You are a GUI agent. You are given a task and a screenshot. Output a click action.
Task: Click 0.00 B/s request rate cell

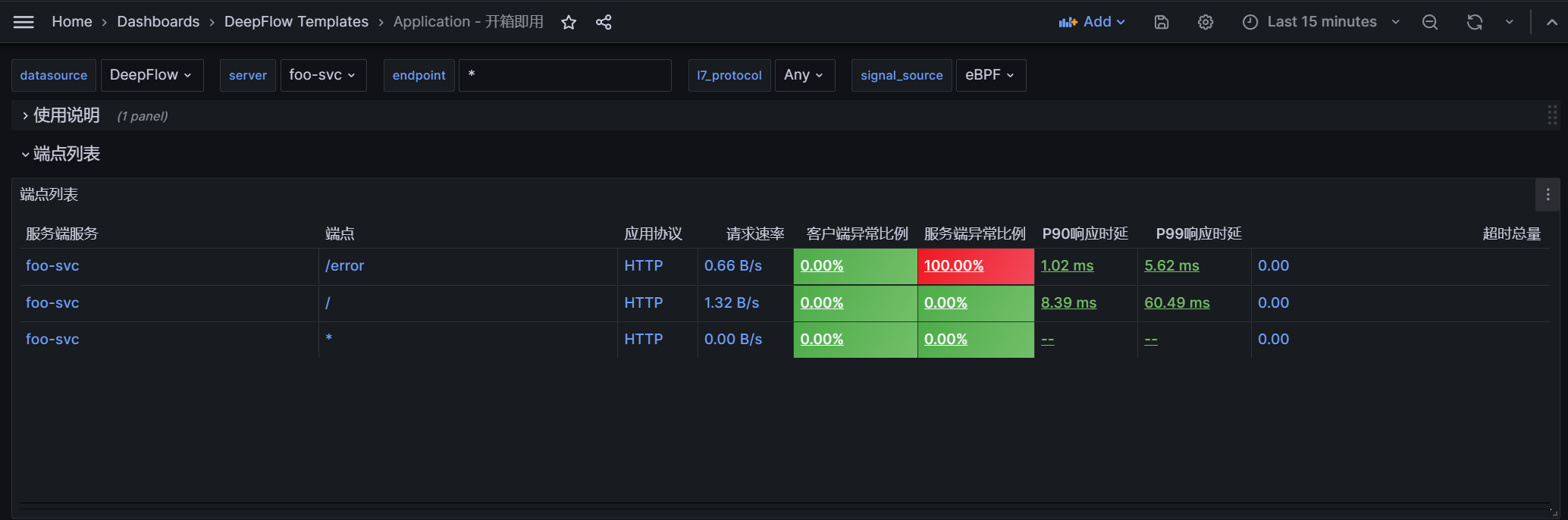click(x=733, y=340)
